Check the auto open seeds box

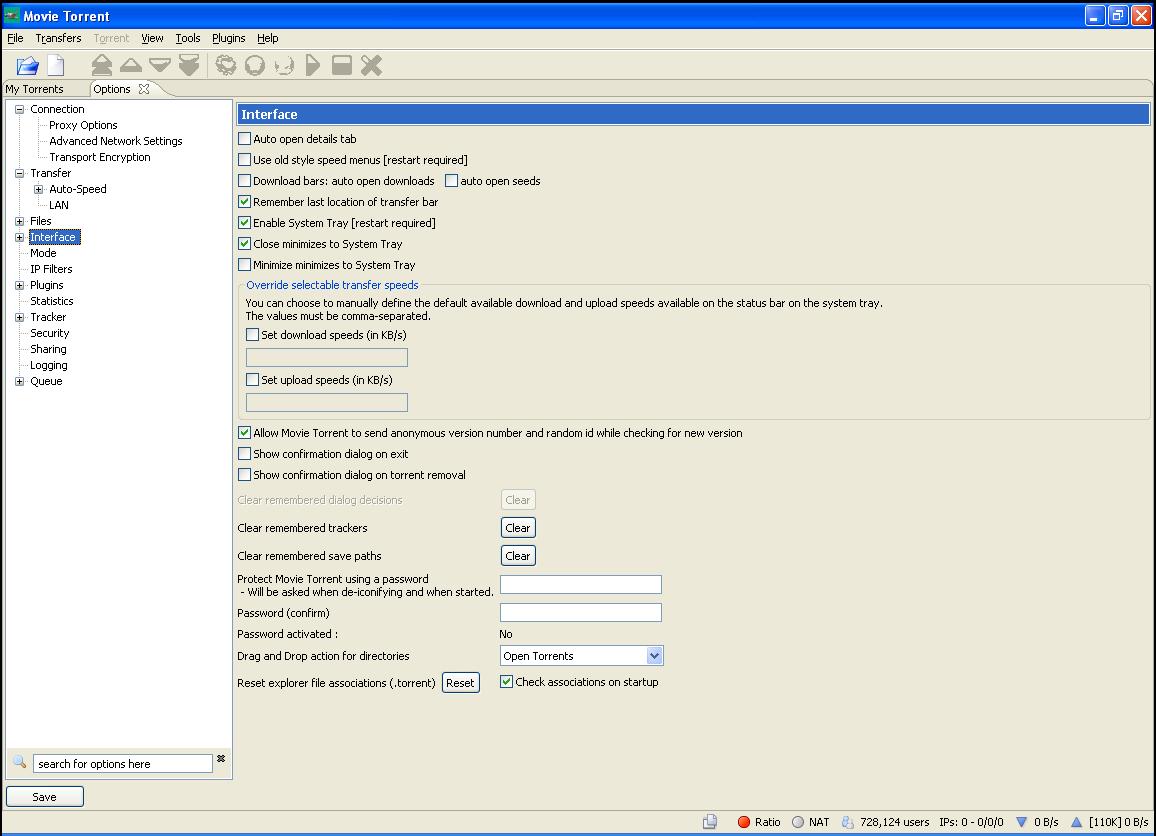pyautogui.click(x=452, y=181)
